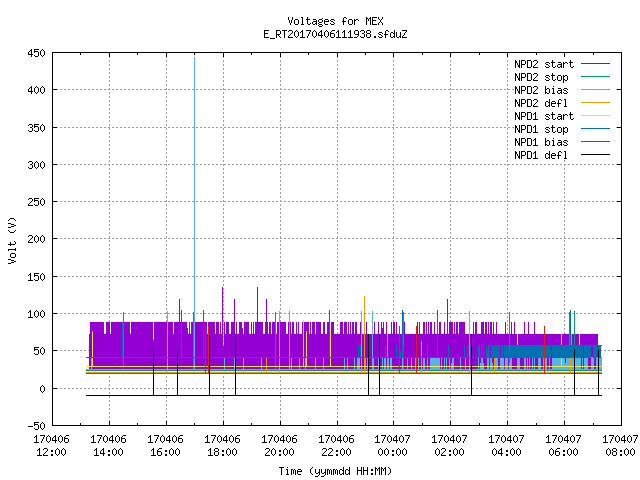Click the 06:00 time tick label

tap(563, 452)
